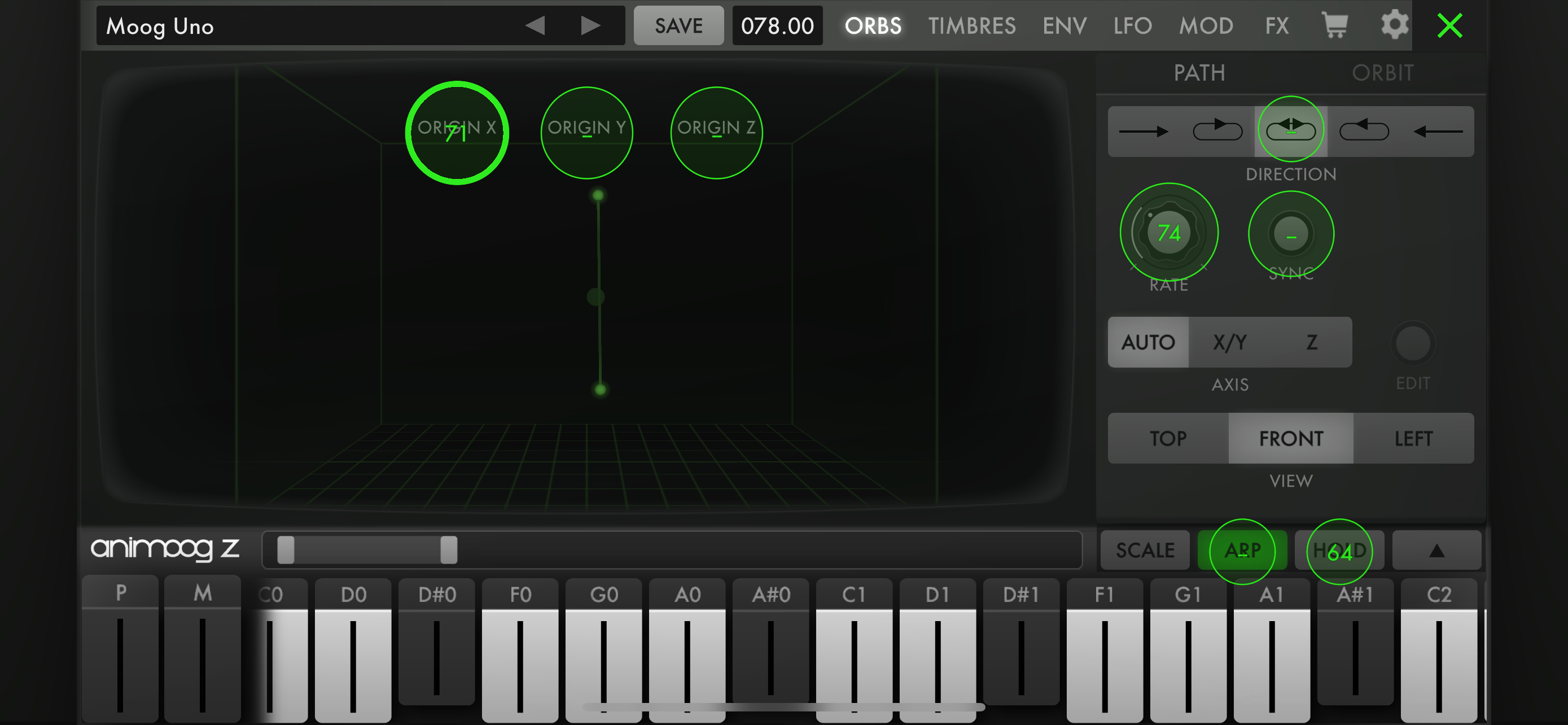Viewport: 1568px width, 725px height.
Task: Play the F0 key
Action: (x=520, y=652)
